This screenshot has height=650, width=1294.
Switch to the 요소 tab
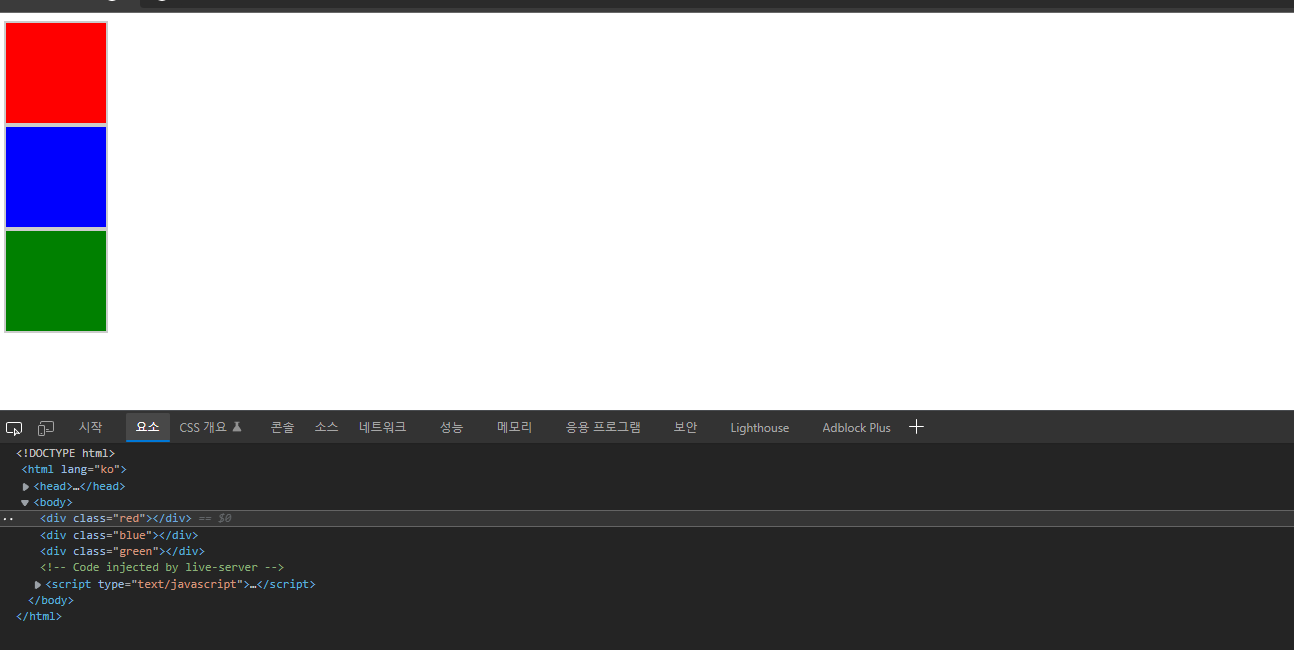pyautogui.click(x=148, y=427)
